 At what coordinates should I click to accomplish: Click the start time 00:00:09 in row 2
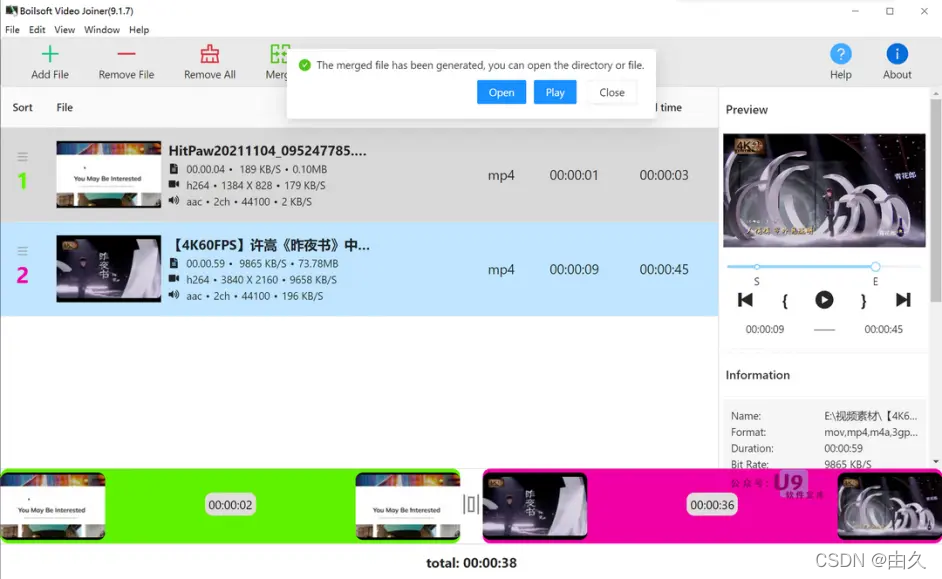pos(574,269)
